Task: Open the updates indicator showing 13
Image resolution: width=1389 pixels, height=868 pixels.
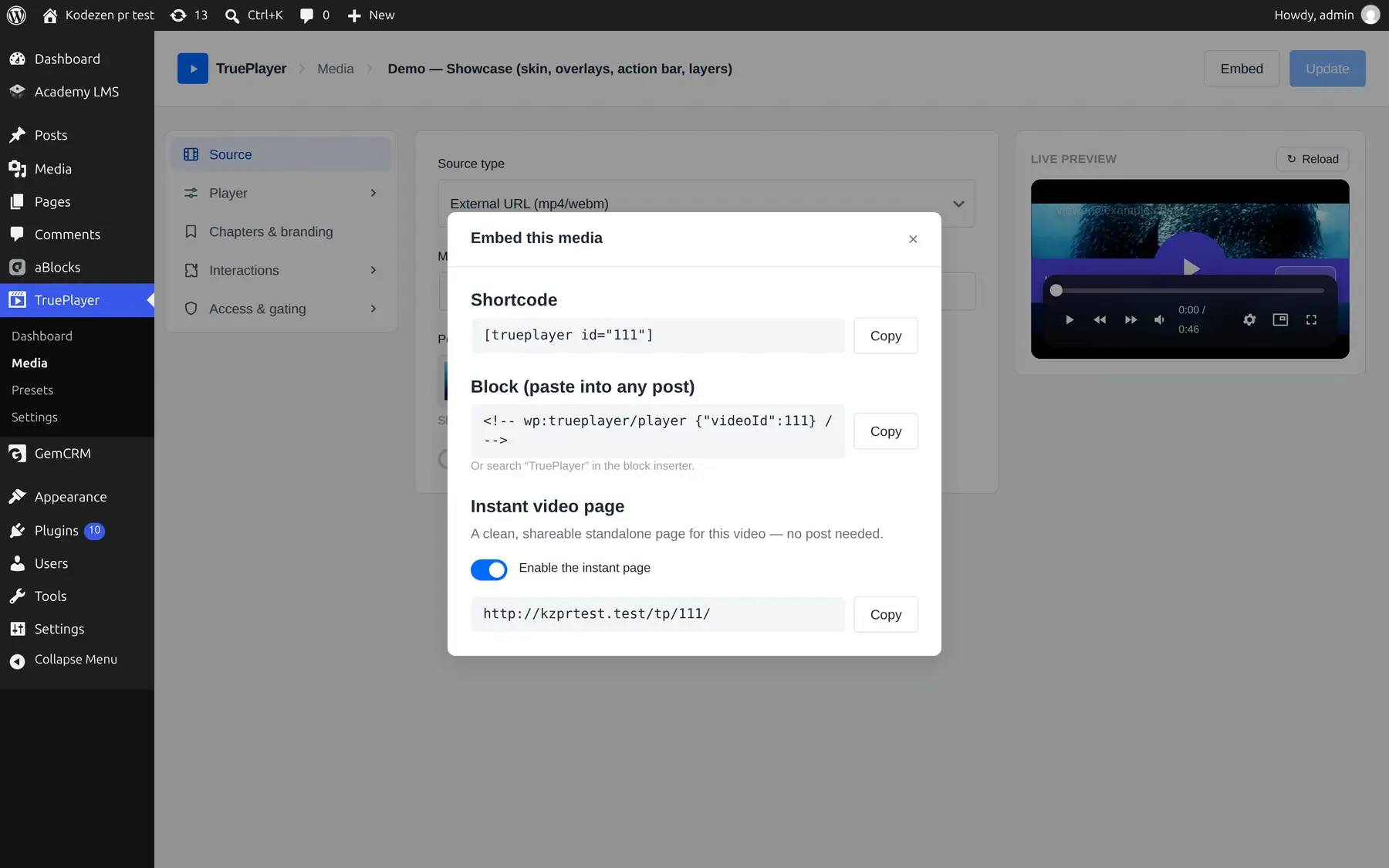Action: (189, 15)
